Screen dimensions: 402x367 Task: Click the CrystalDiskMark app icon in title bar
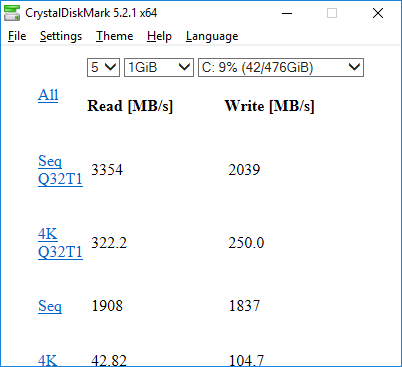click(12, 13)
